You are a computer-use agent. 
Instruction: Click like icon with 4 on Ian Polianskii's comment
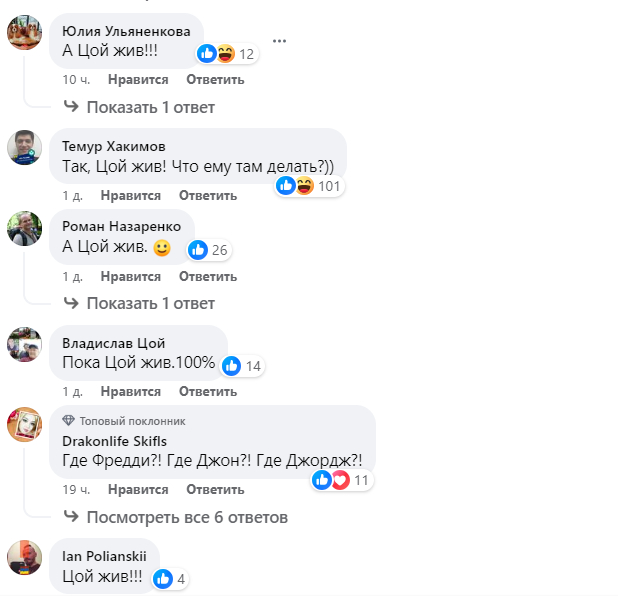[x=170, y=579]
